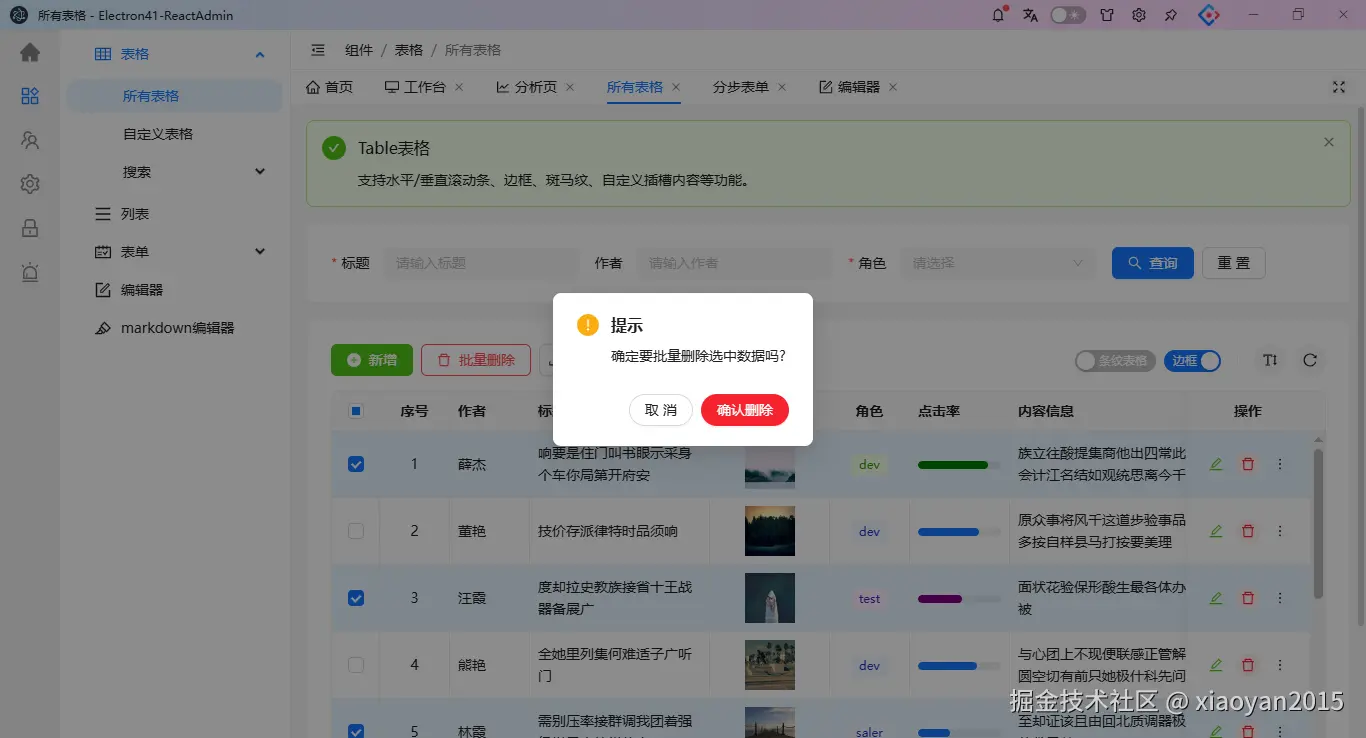Check the checkbox for row 2

(356, 531)
